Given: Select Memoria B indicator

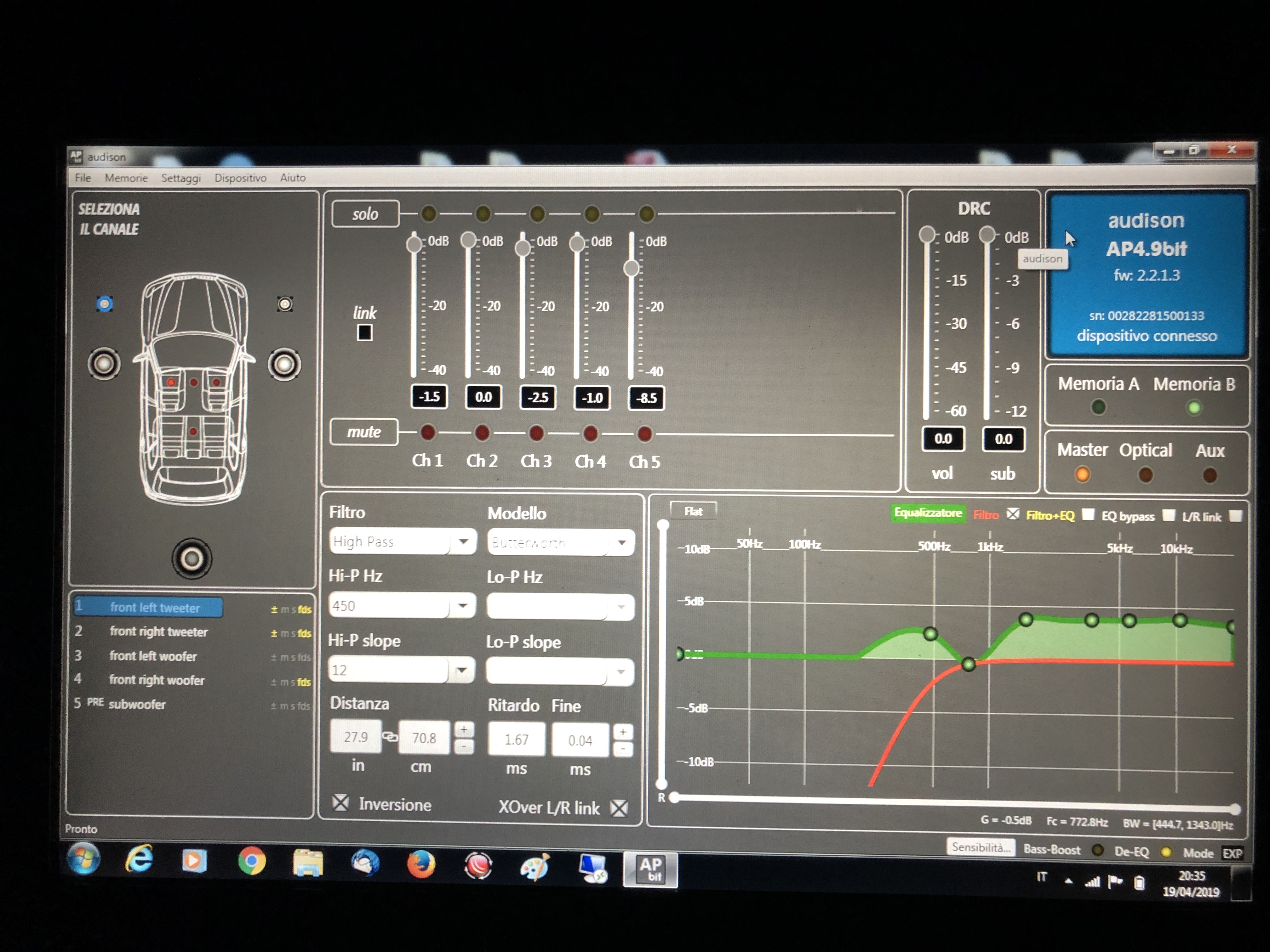Looking at the screenshot, I should click(x=1194, y=408).
